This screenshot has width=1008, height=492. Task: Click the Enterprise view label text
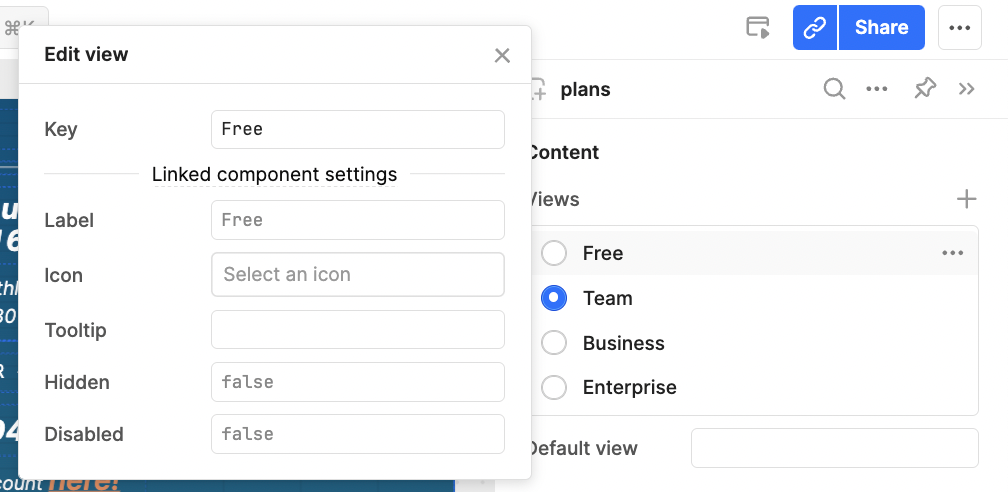(629, 388)
